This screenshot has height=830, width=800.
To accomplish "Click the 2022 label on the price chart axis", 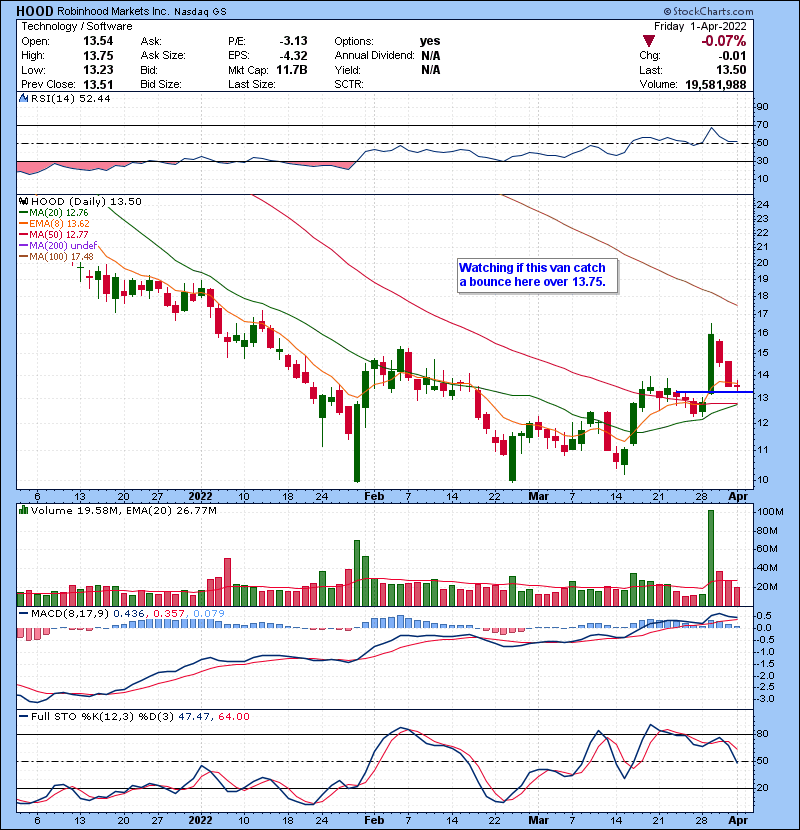I will pyautogui.click(x=200, y=496).
